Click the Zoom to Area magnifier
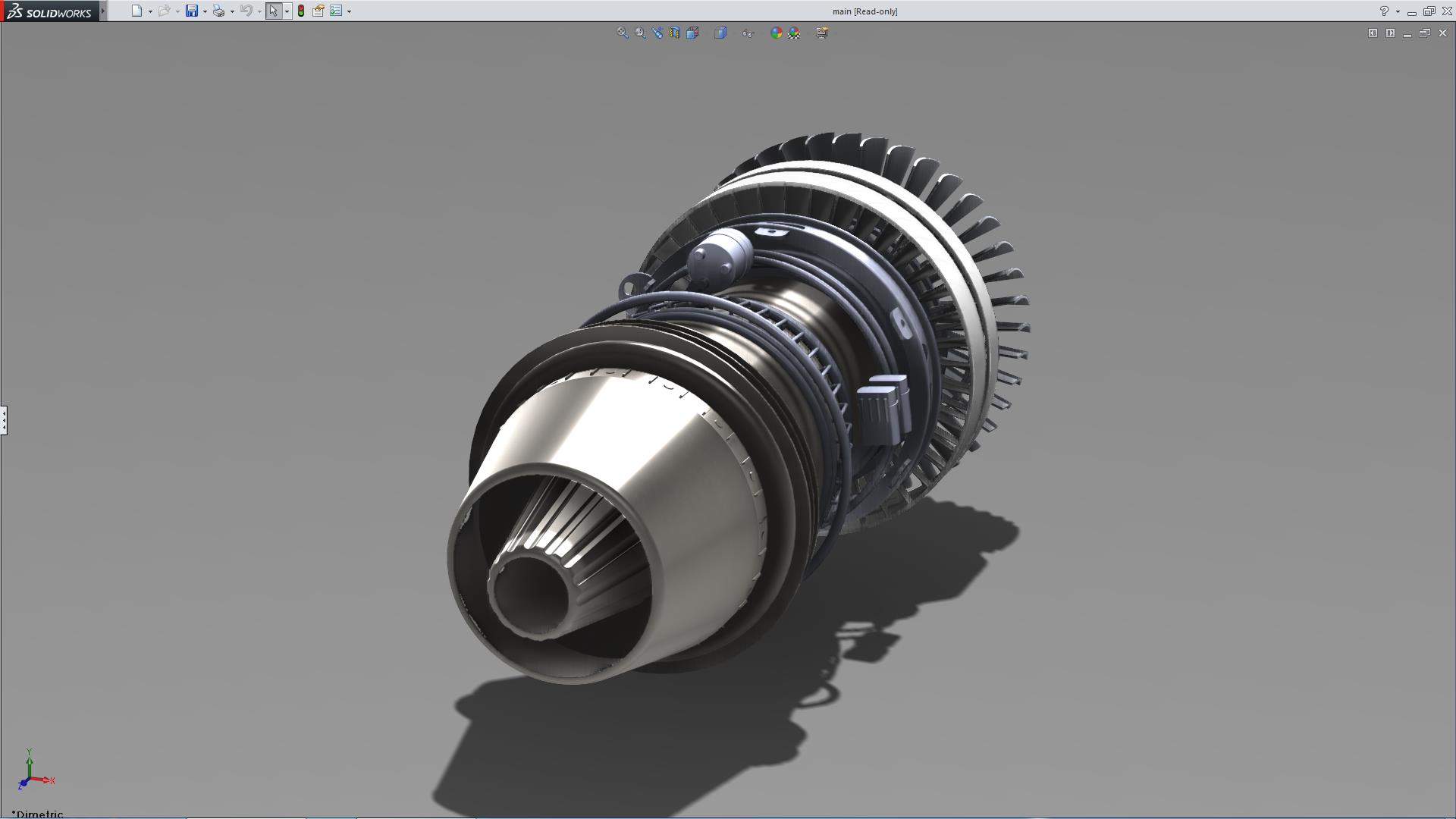 640,33
